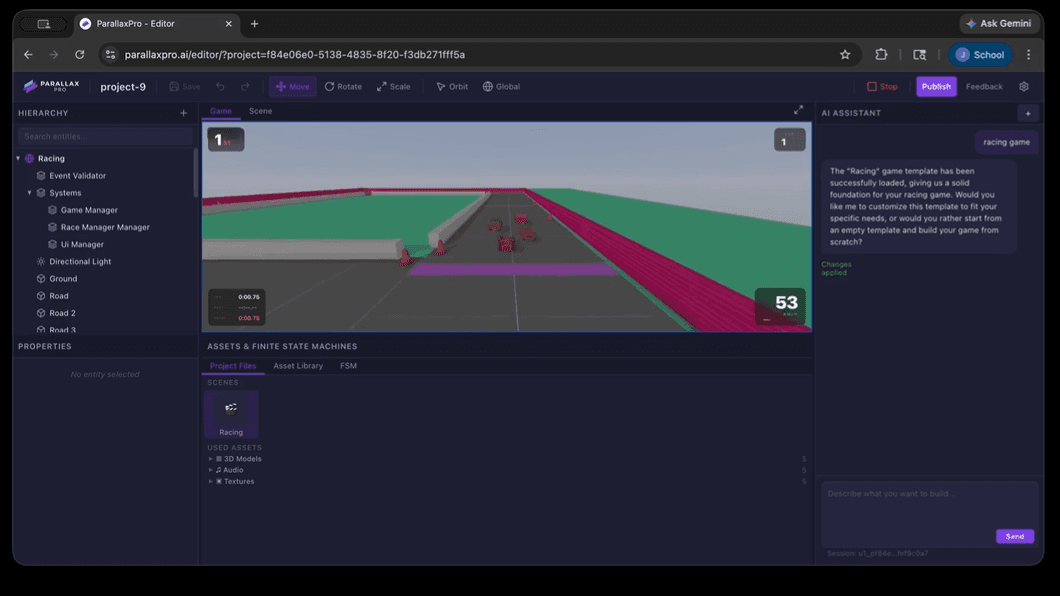Open the editor settings gear icon
Image resolution: width=1060 pixels, height=596 pixels.
tap(1023, 87)
